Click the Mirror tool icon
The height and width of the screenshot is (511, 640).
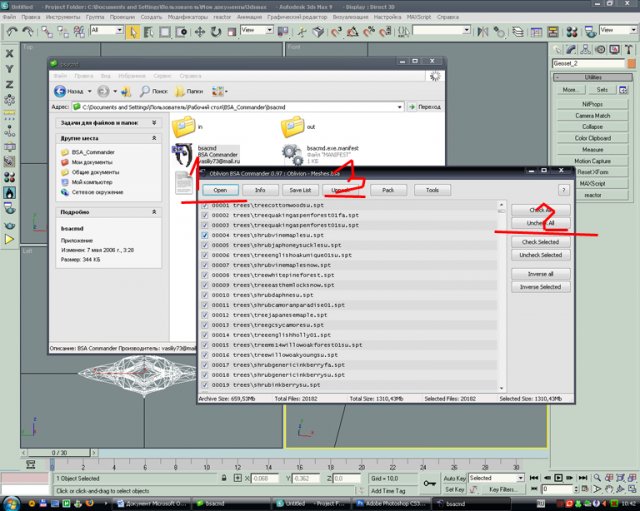482,31
